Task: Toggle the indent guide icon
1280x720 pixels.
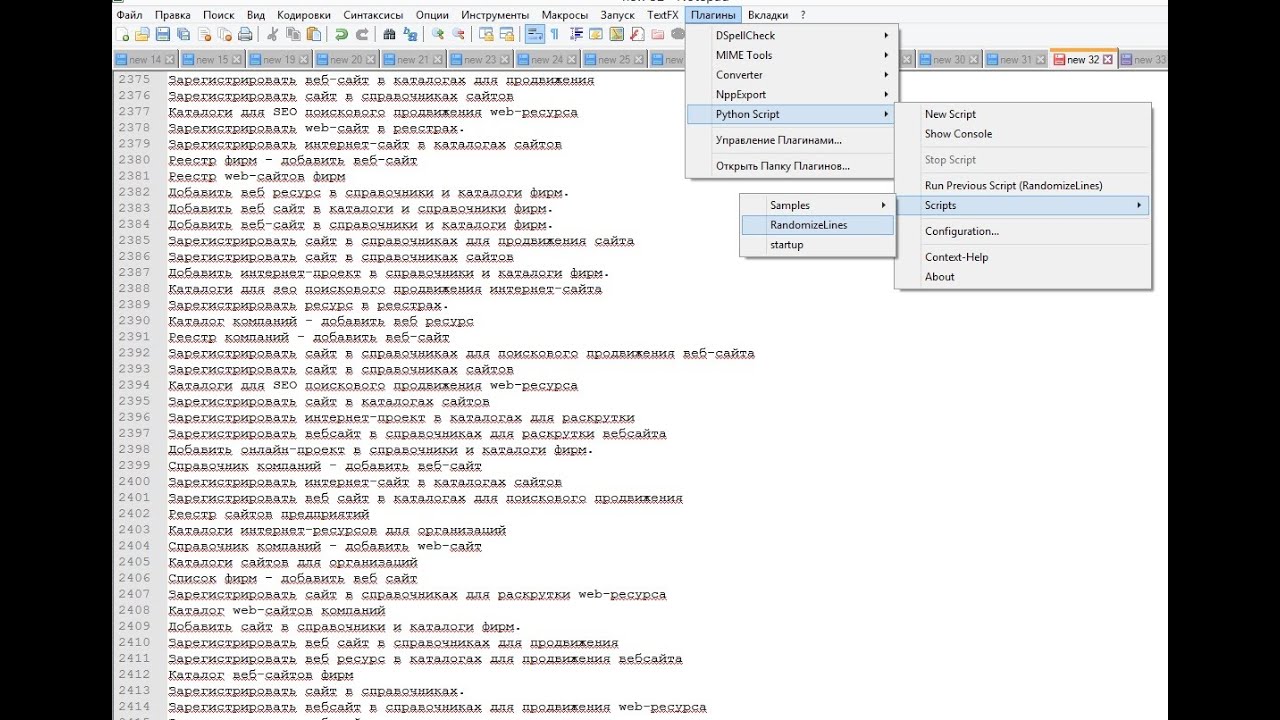Action: click(x=576, y=35)
